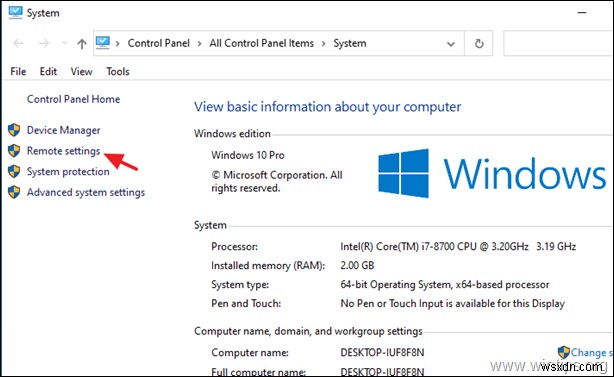This screenshot has width=614, height=377.
Task: Go to Control Panel Home
Action: [73, 99]
